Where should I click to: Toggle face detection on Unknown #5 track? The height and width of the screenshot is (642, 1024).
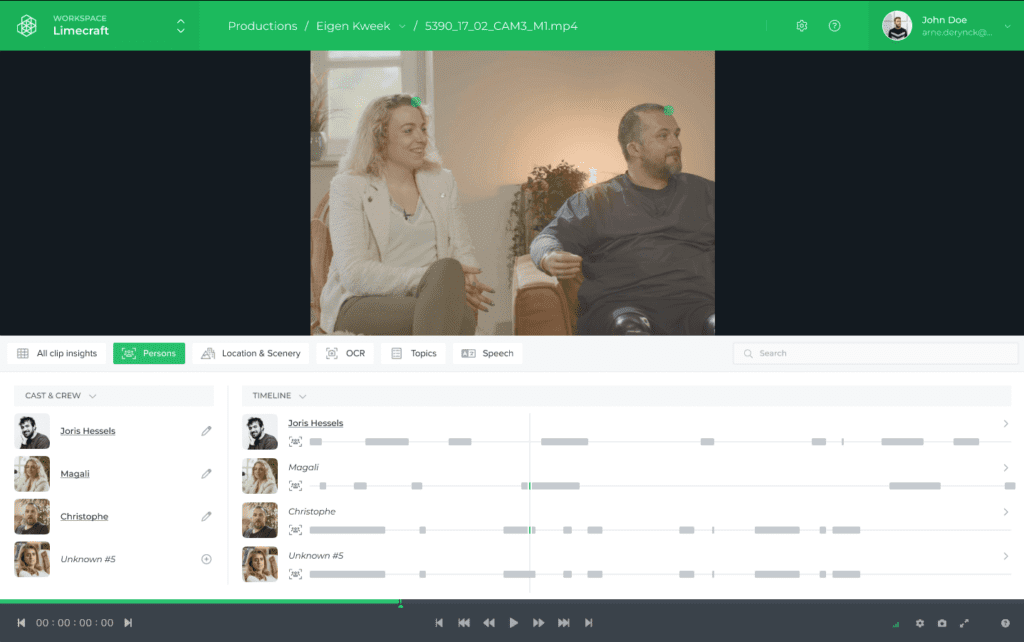click(295, 574)
